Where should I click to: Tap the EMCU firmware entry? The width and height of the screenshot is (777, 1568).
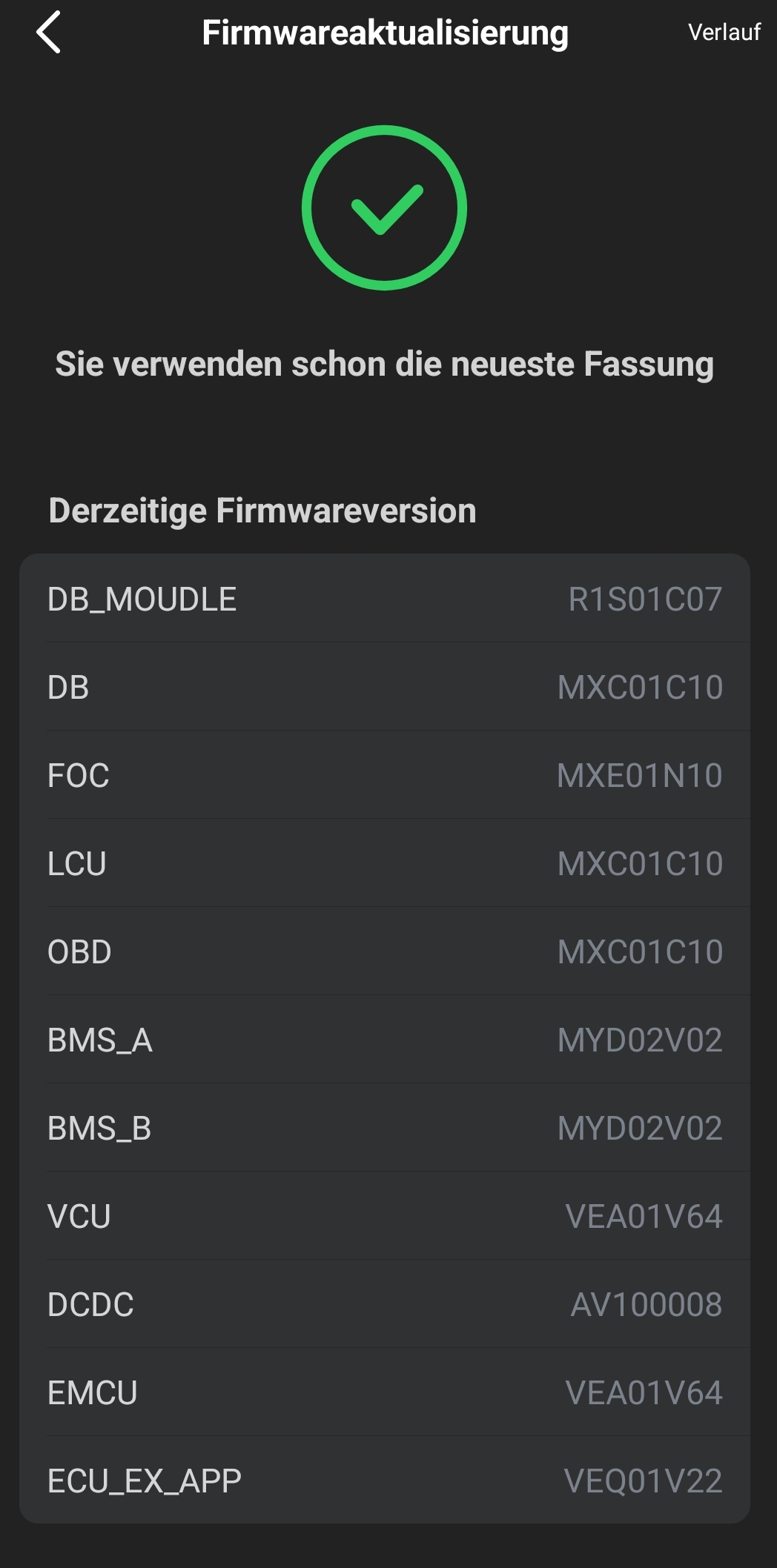[384, 1392]
